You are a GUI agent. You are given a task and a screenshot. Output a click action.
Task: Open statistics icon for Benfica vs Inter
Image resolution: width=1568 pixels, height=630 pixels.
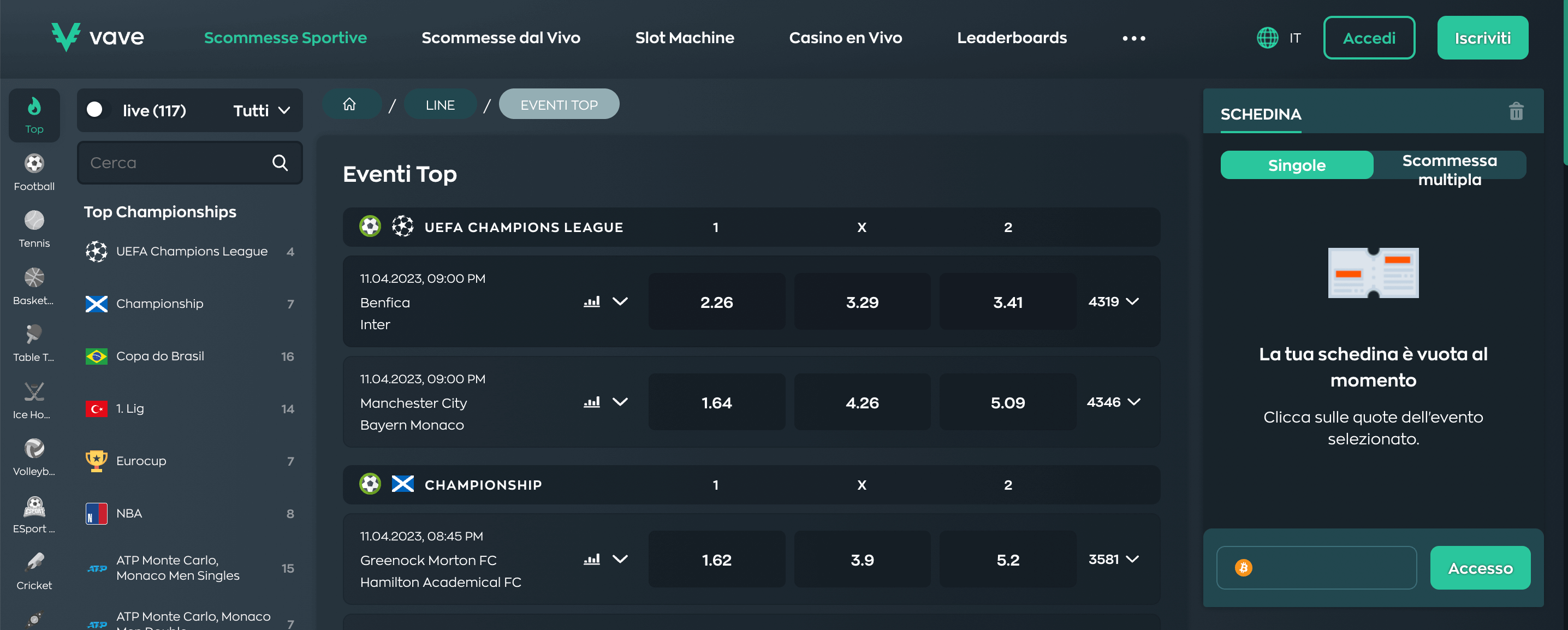[592, 301]
